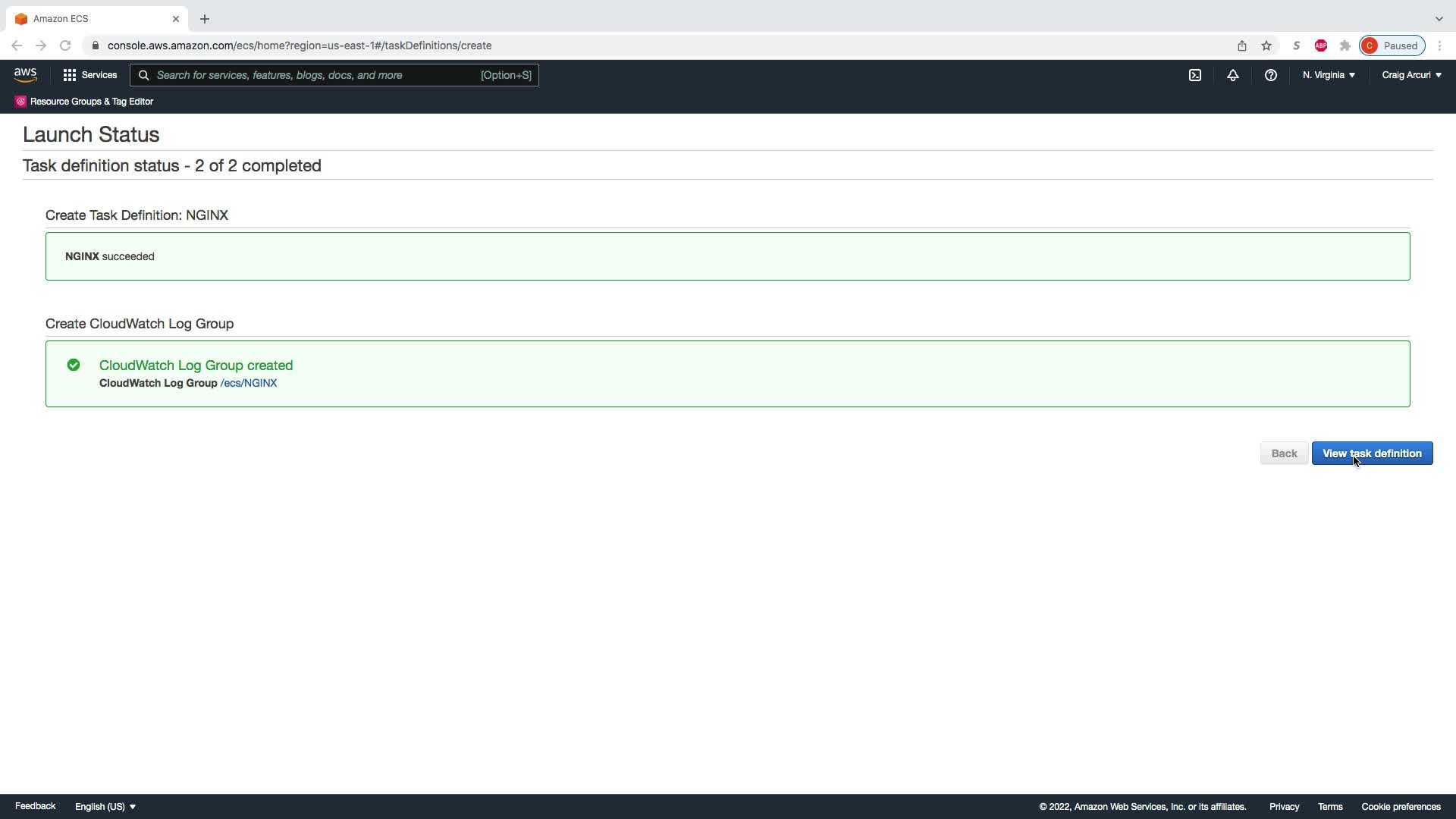The width and height of the screenshot is (1456, 819).
Task: Select the Amazon ECS browser tab
Action: pos(91,18)
